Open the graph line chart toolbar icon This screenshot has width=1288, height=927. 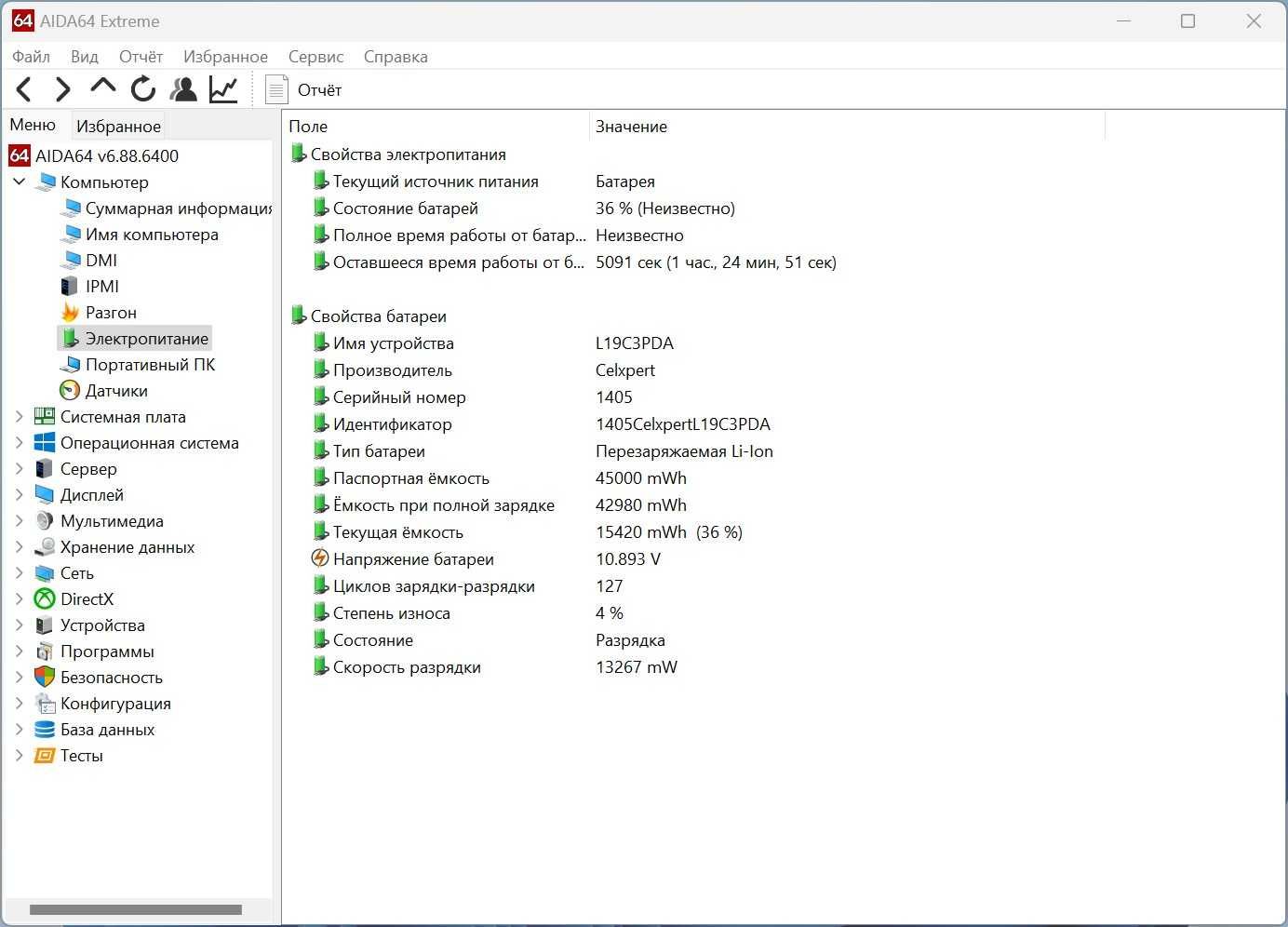(223, 89)
